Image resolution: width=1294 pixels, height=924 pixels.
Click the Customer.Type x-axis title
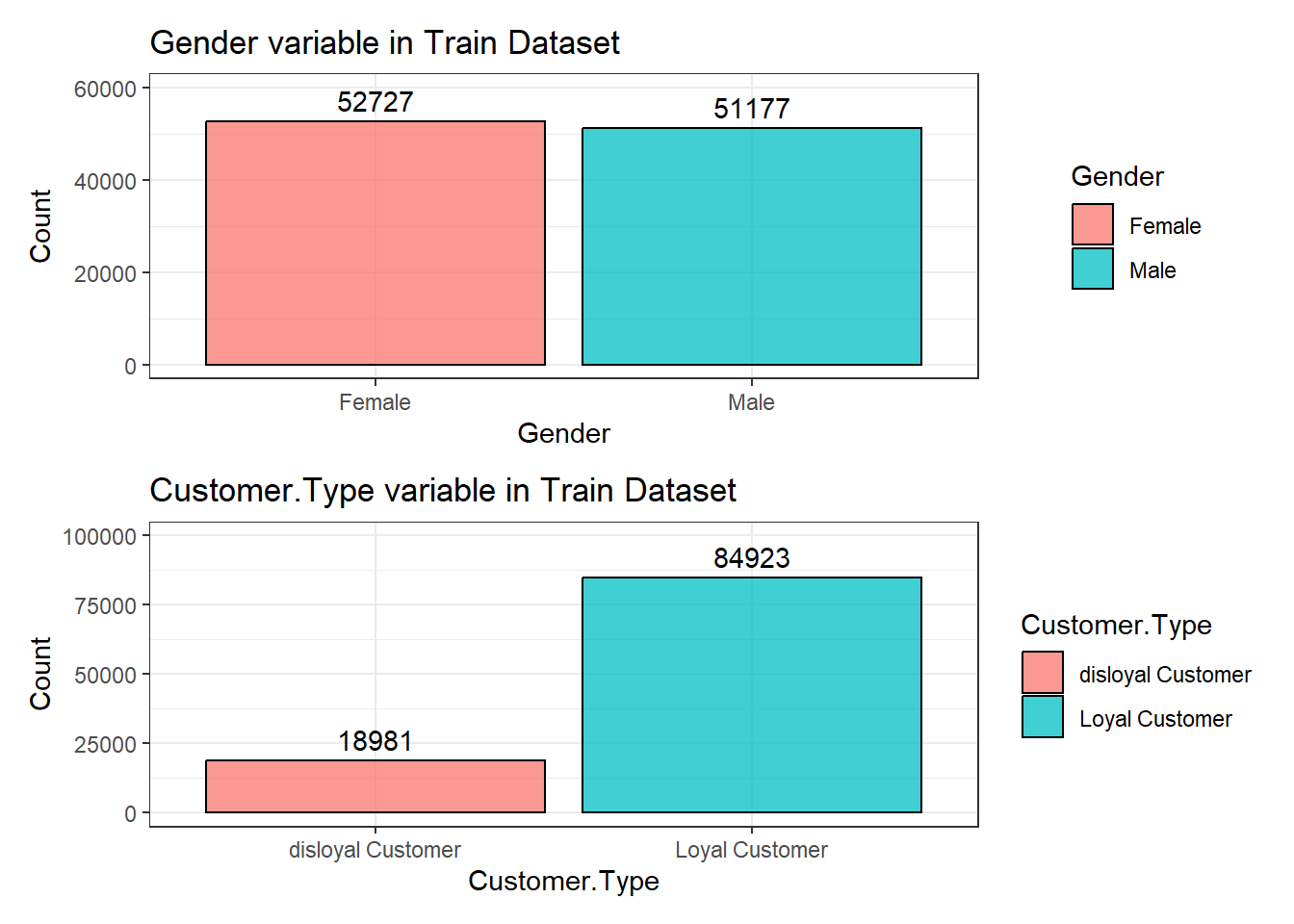(x=563, y=881)
